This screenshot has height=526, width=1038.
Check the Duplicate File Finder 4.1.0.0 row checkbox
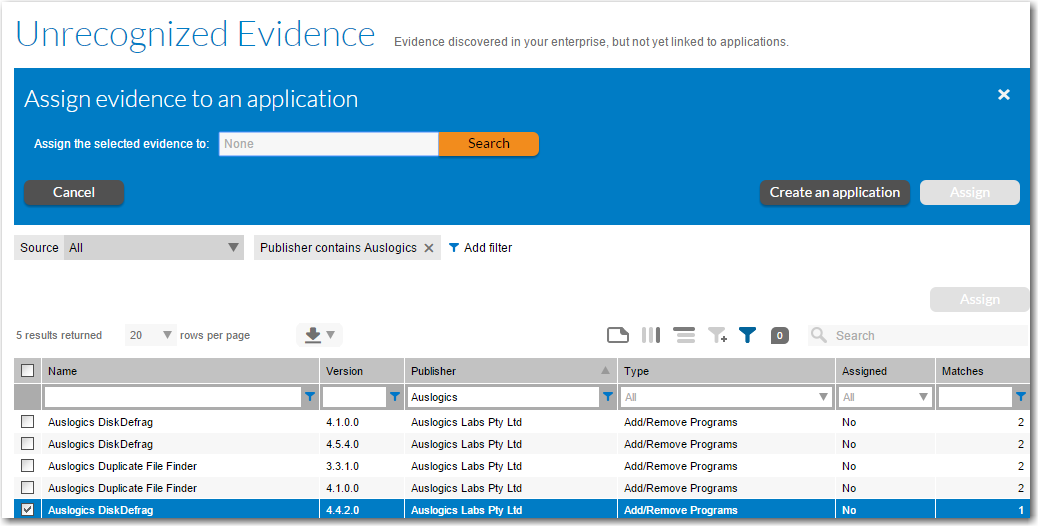coord(27,488)
